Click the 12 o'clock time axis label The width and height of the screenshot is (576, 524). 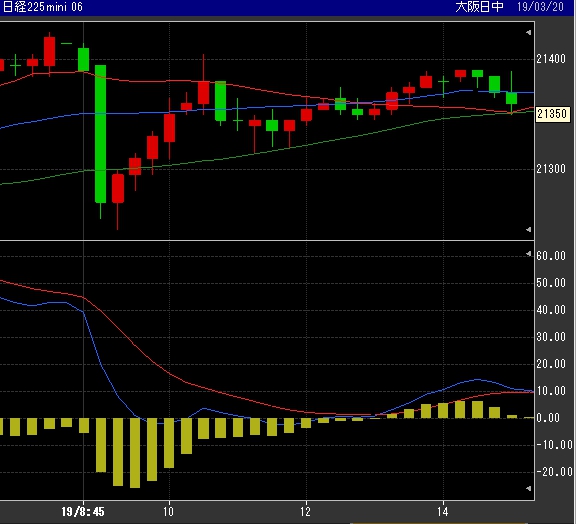(306, 512)
